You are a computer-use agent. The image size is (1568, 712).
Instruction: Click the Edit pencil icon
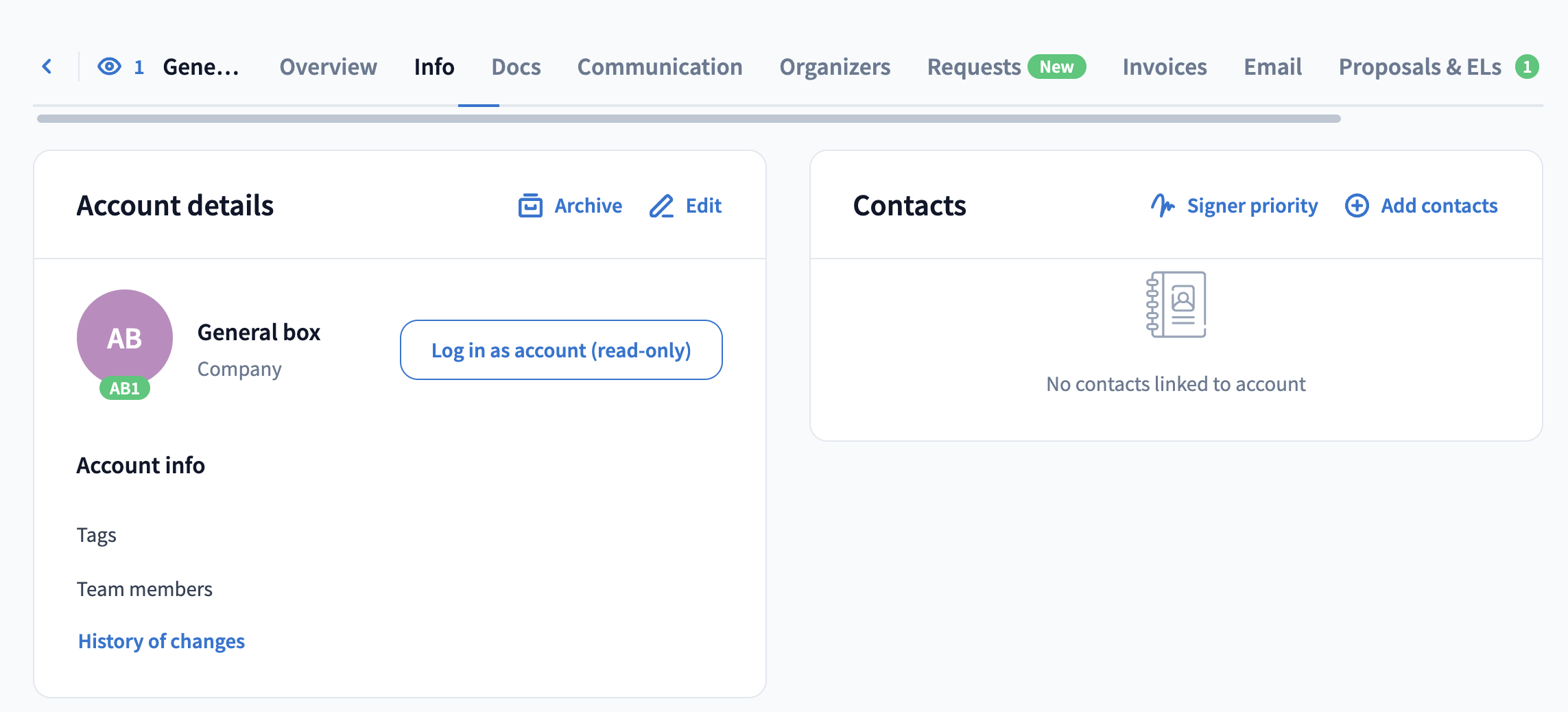click(x=661, y=206)
